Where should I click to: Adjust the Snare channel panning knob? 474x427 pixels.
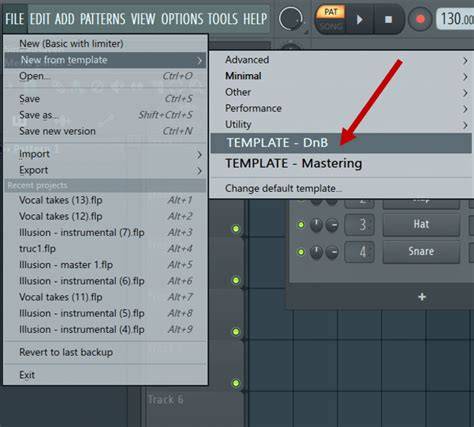coord(316,252)
